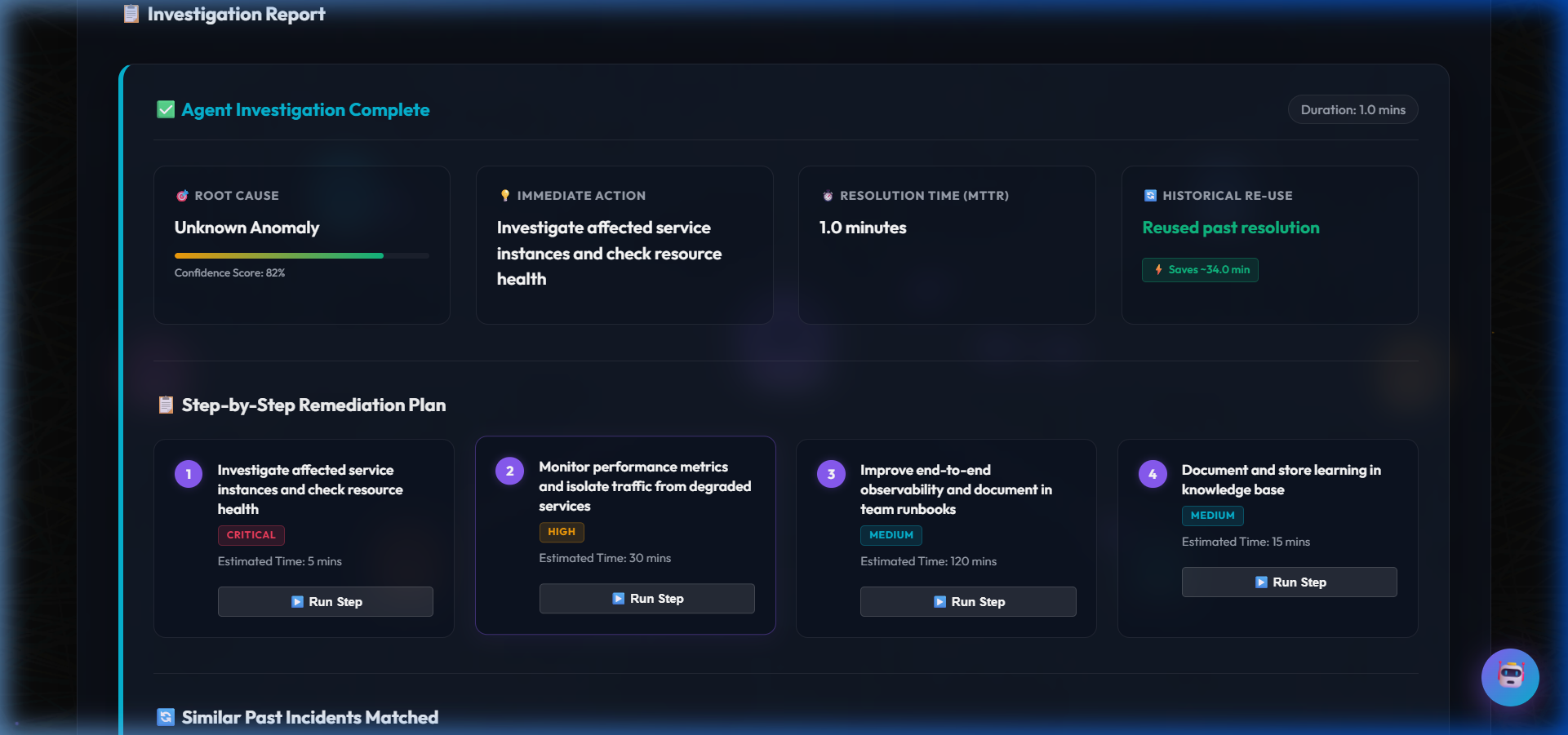
Task: Click the Historical Re-Use refresh icon
Action: pyautogui.click(x=1150, y=196)
